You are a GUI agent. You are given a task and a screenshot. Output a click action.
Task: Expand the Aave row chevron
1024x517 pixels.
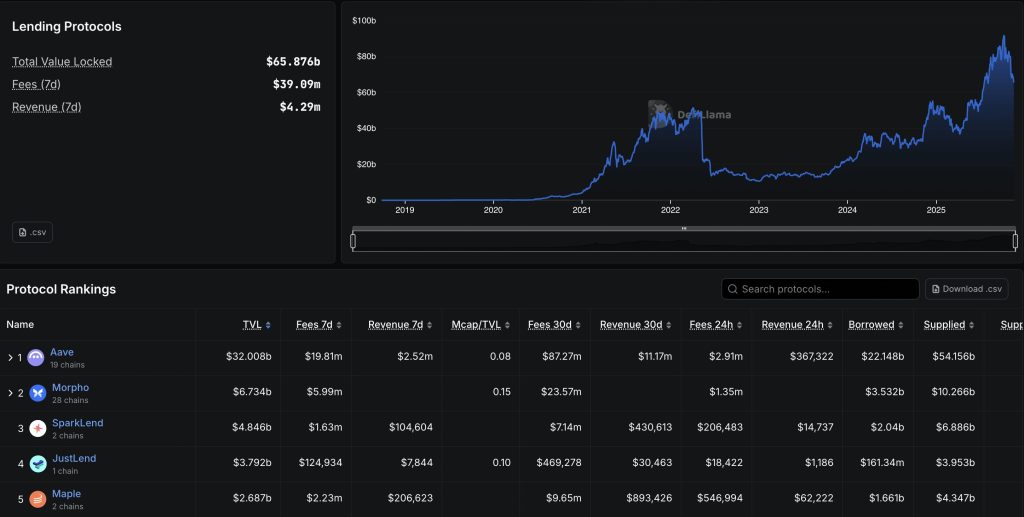coord(10,358)
